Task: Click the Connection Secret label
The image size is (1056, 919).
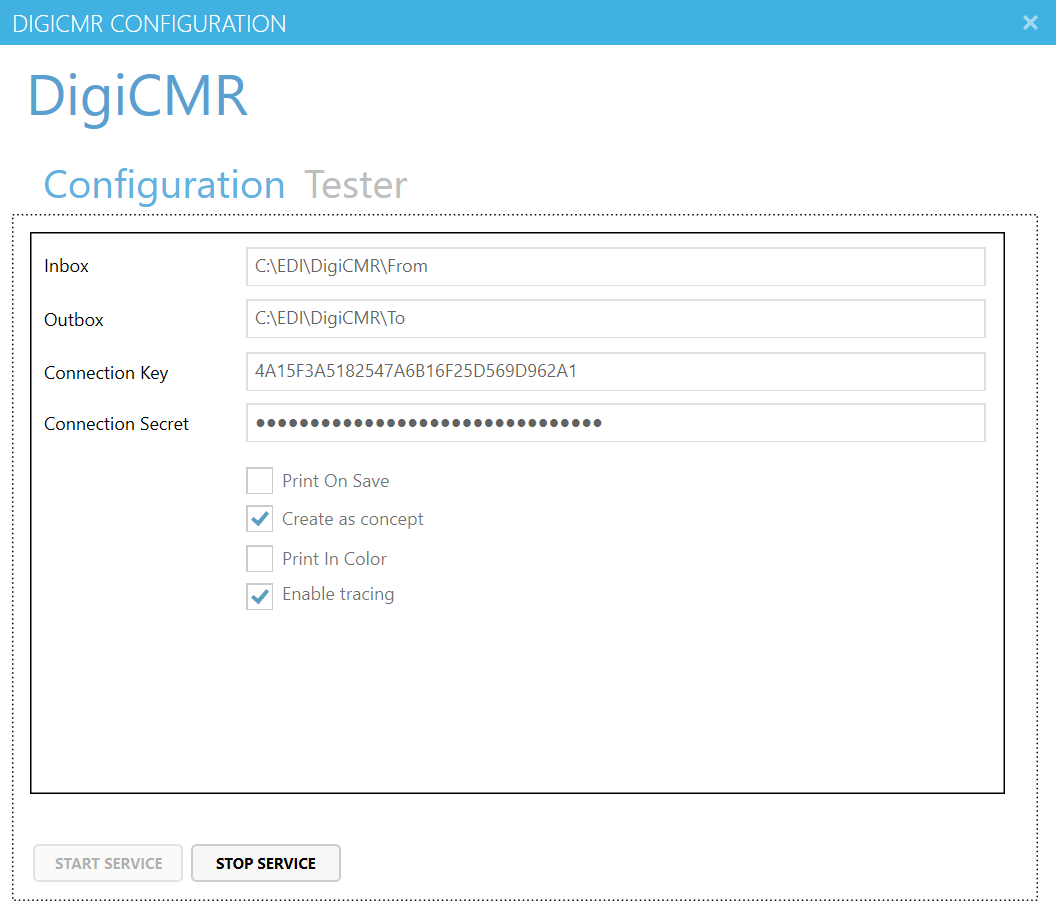Action: tap(116, 423)
